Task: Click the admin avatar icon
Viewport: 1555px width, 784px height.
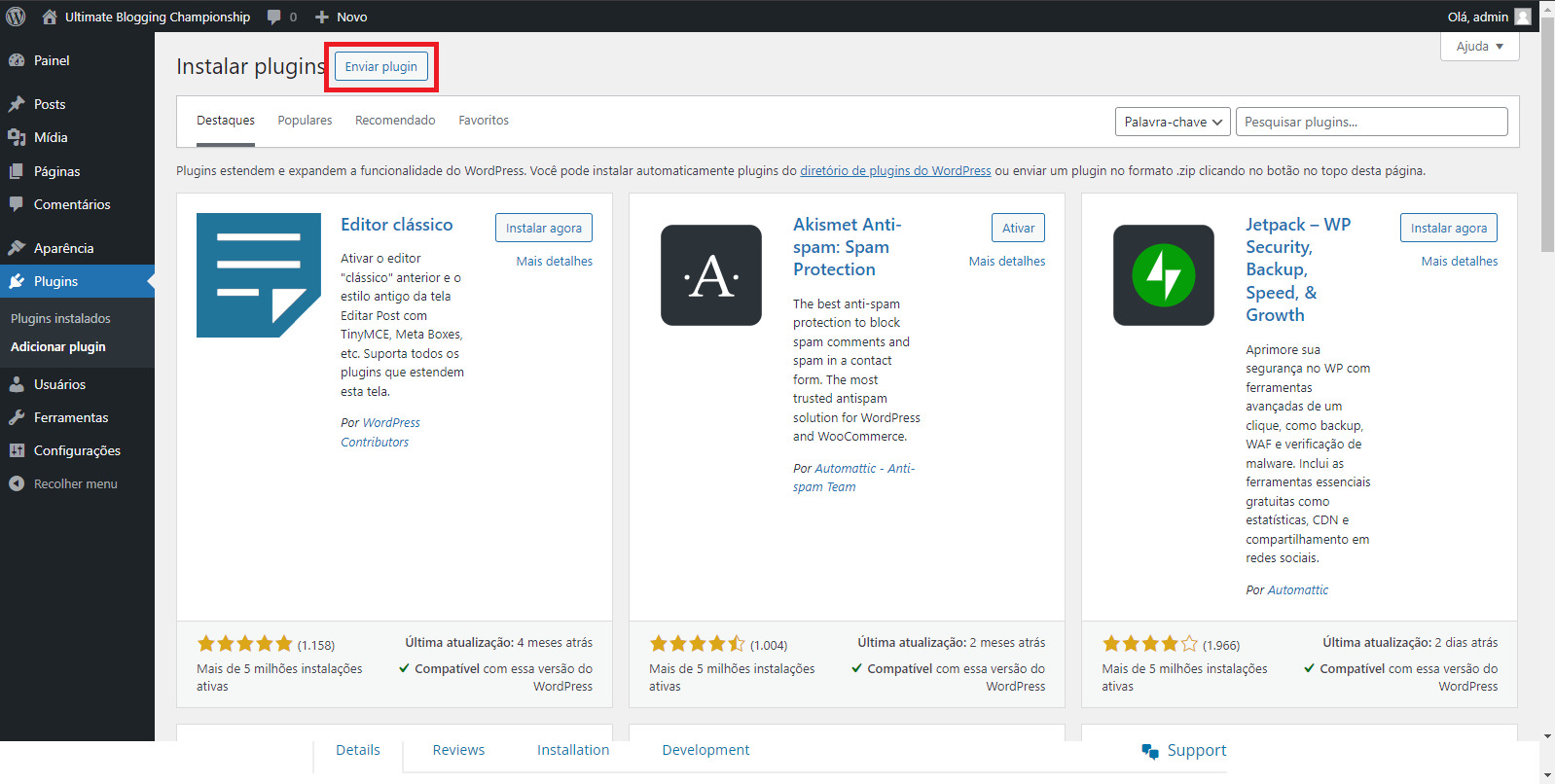Action: 1523,17
